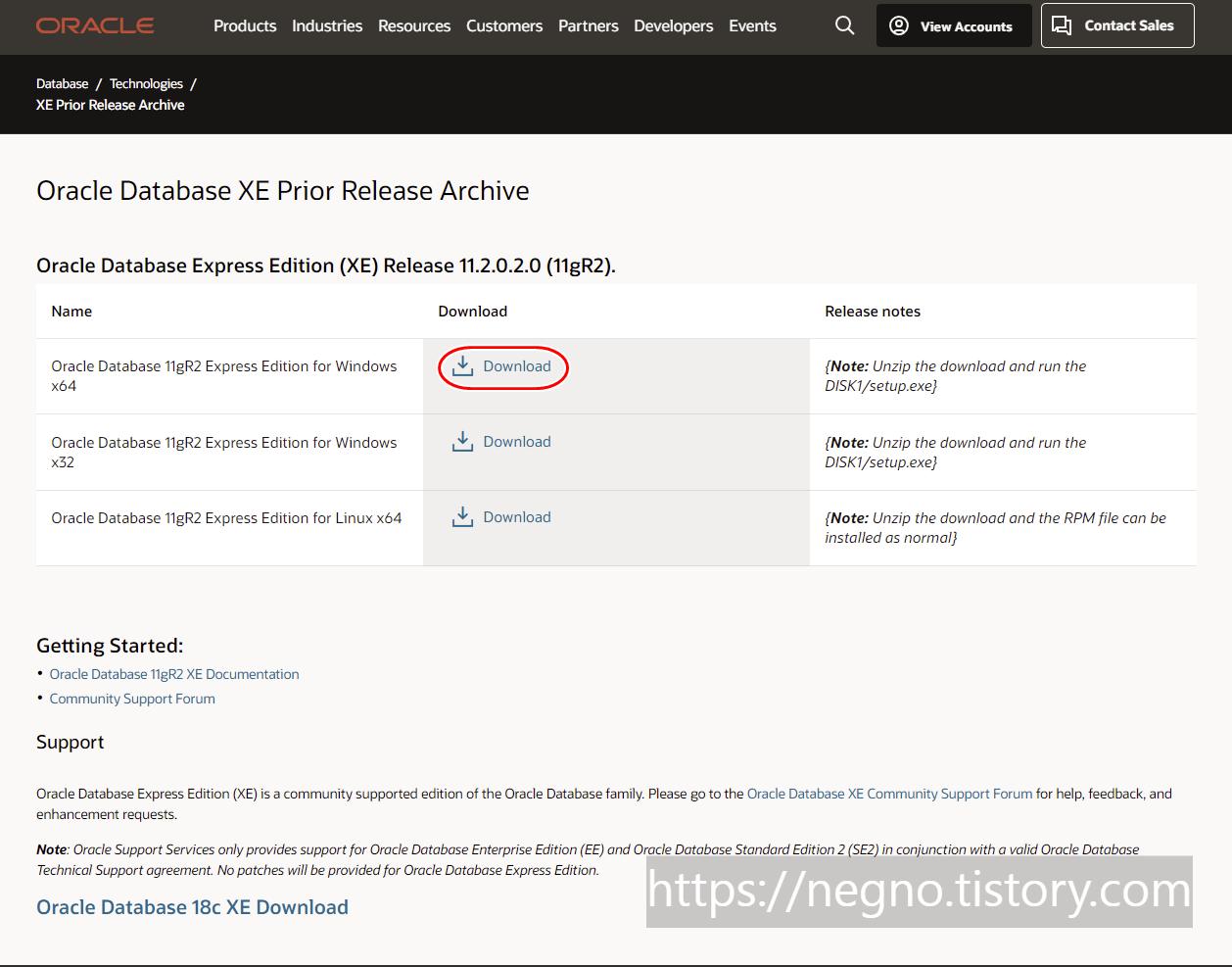Click the Windows x32 row release note
The image size is (1232, 967).
(955, 452)
